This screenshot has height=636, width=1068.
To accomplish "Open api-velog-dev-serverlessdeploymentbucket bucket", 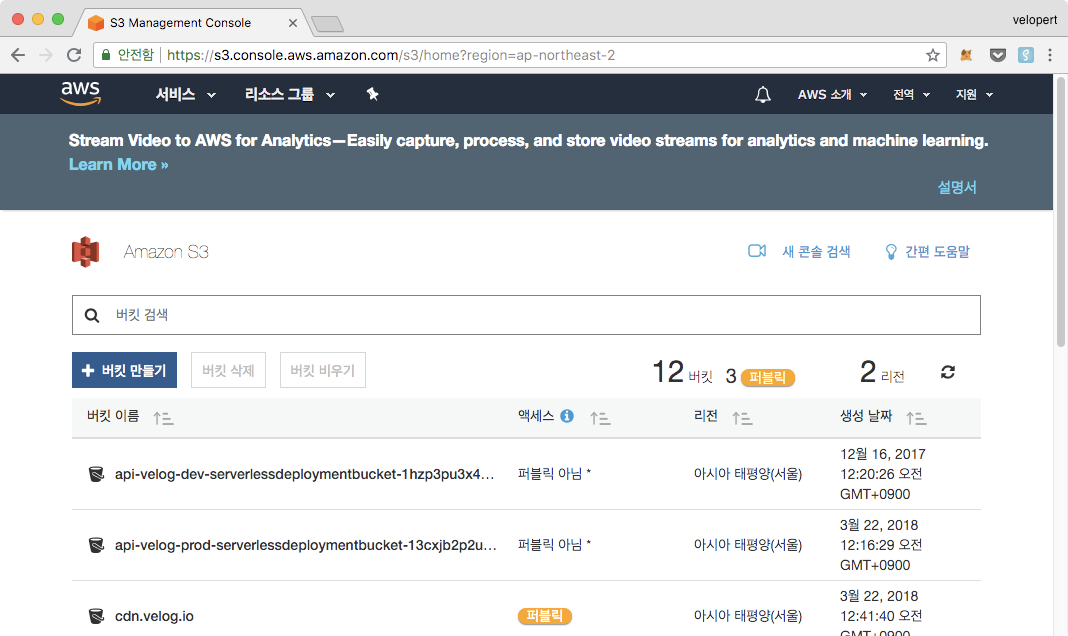I will pos(304,474).
